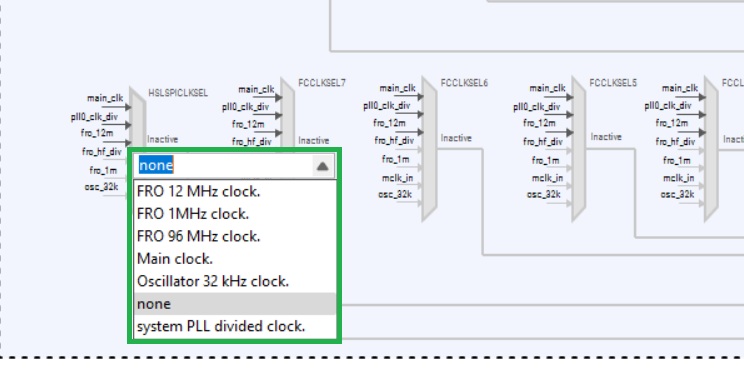
Task: Pick 'FRO 96 MHz clock.' entry
Action: [234, 236]
